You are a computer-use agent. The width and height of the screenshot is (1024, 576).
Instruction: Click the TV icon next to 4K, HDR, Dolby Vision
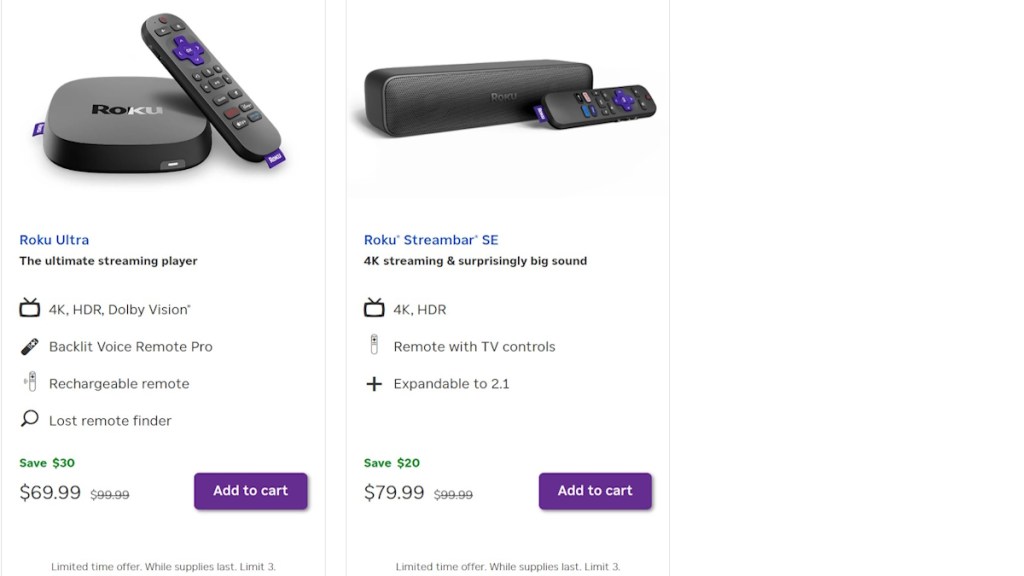click(29, 308)
